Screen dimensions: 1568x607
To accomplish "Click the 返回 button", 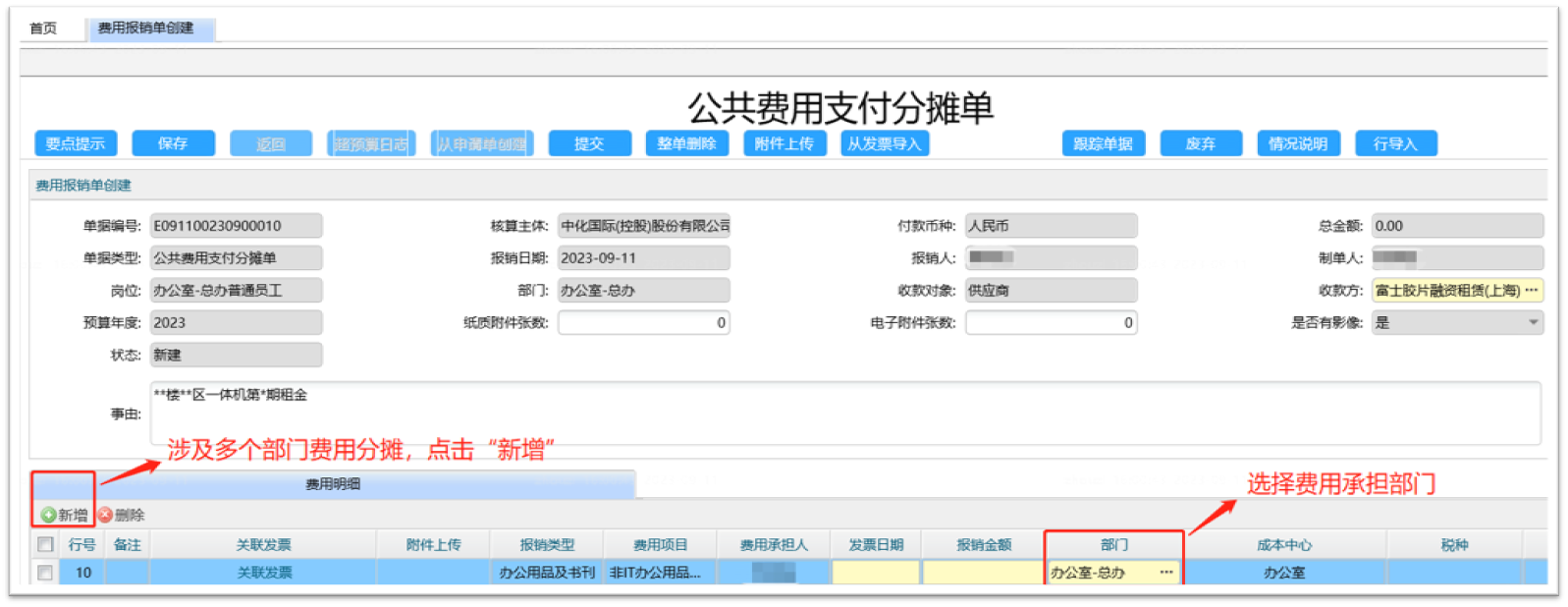I will point(271,143).
